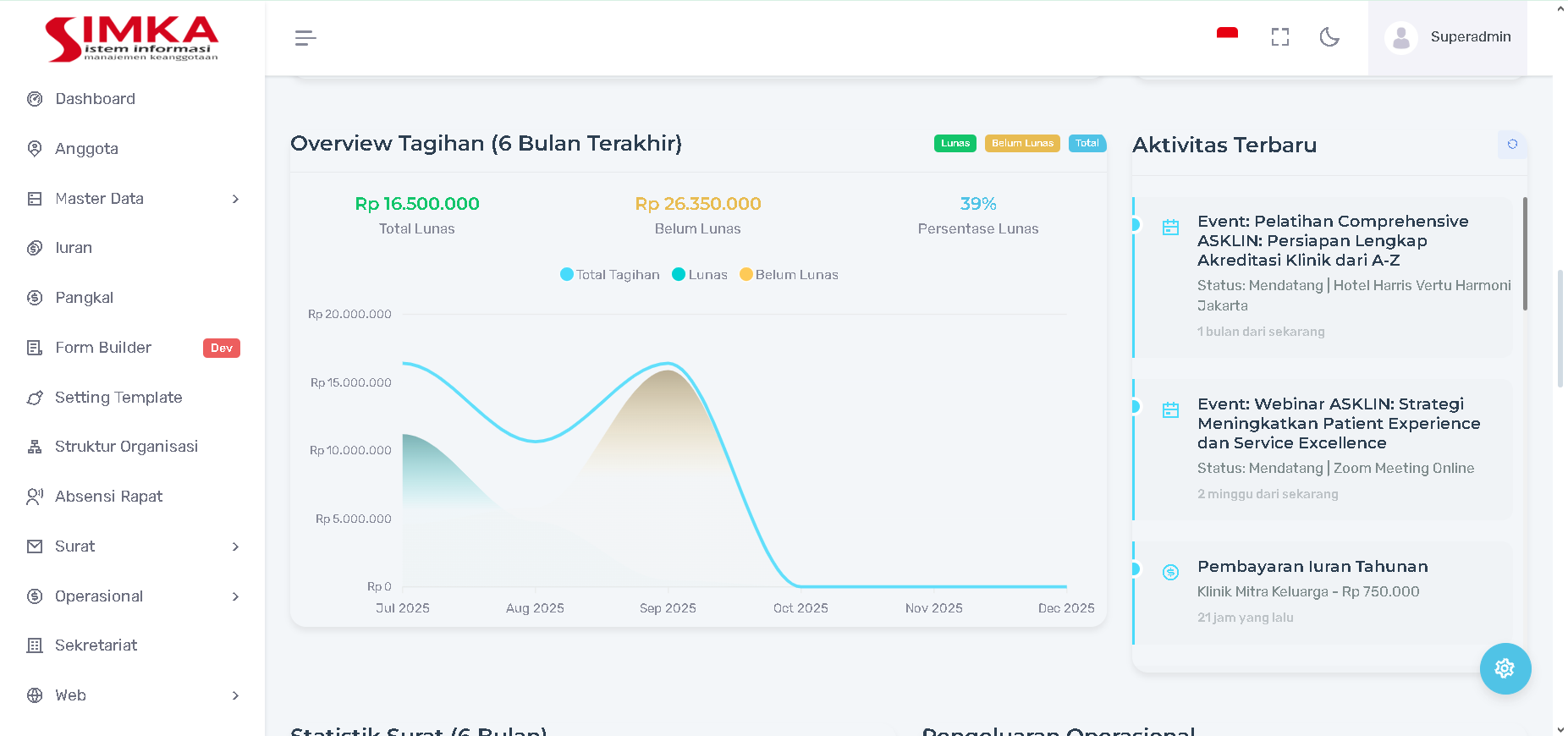Open the Anggota menu item

pyautogui.click(x=86, y=149)
